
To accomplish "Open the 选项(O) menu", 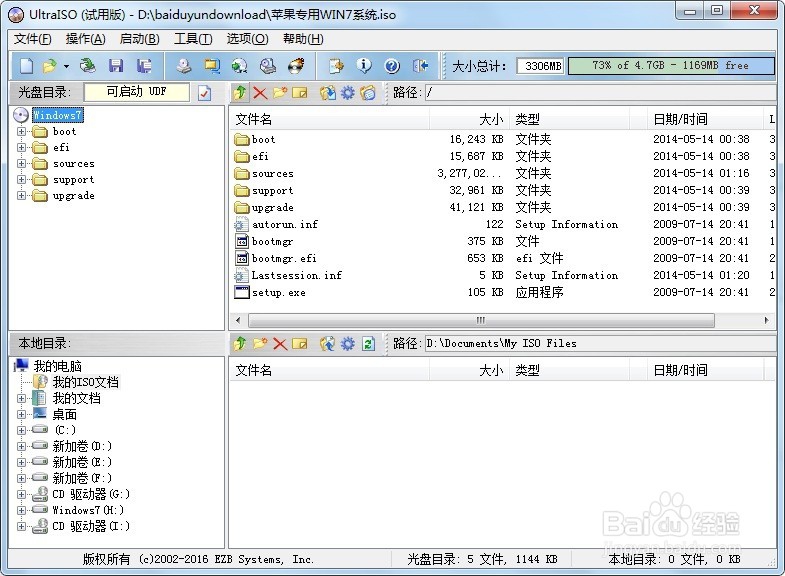I will tap(247, 39).
